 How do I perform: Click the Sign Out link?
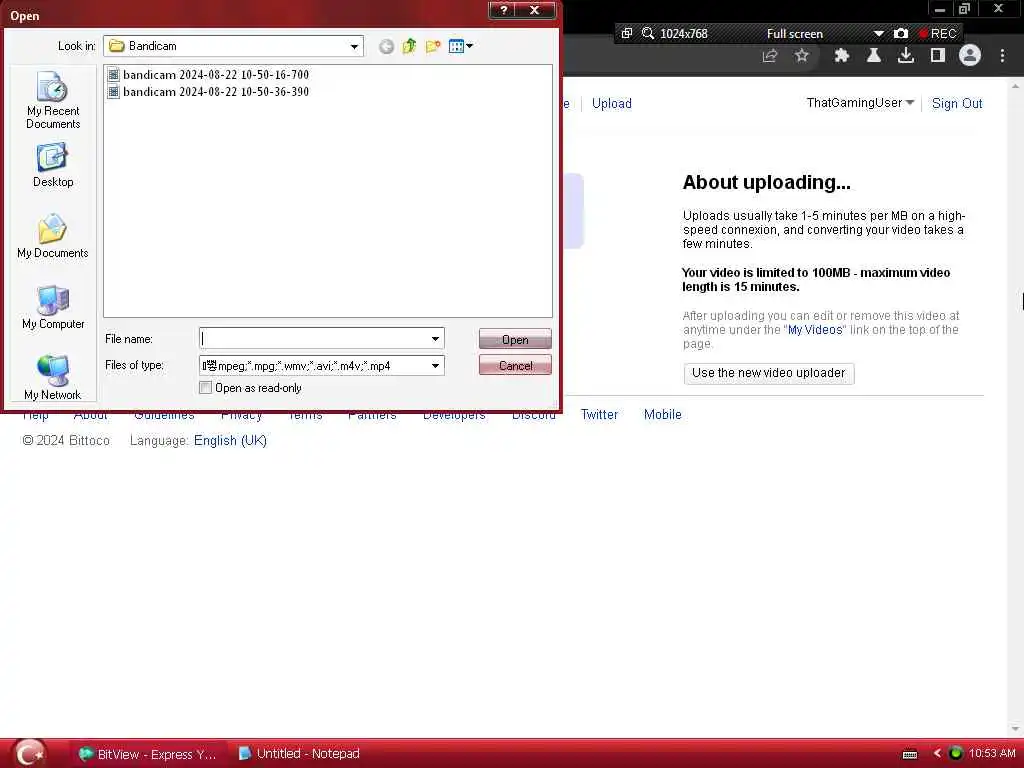click(957, 103)
